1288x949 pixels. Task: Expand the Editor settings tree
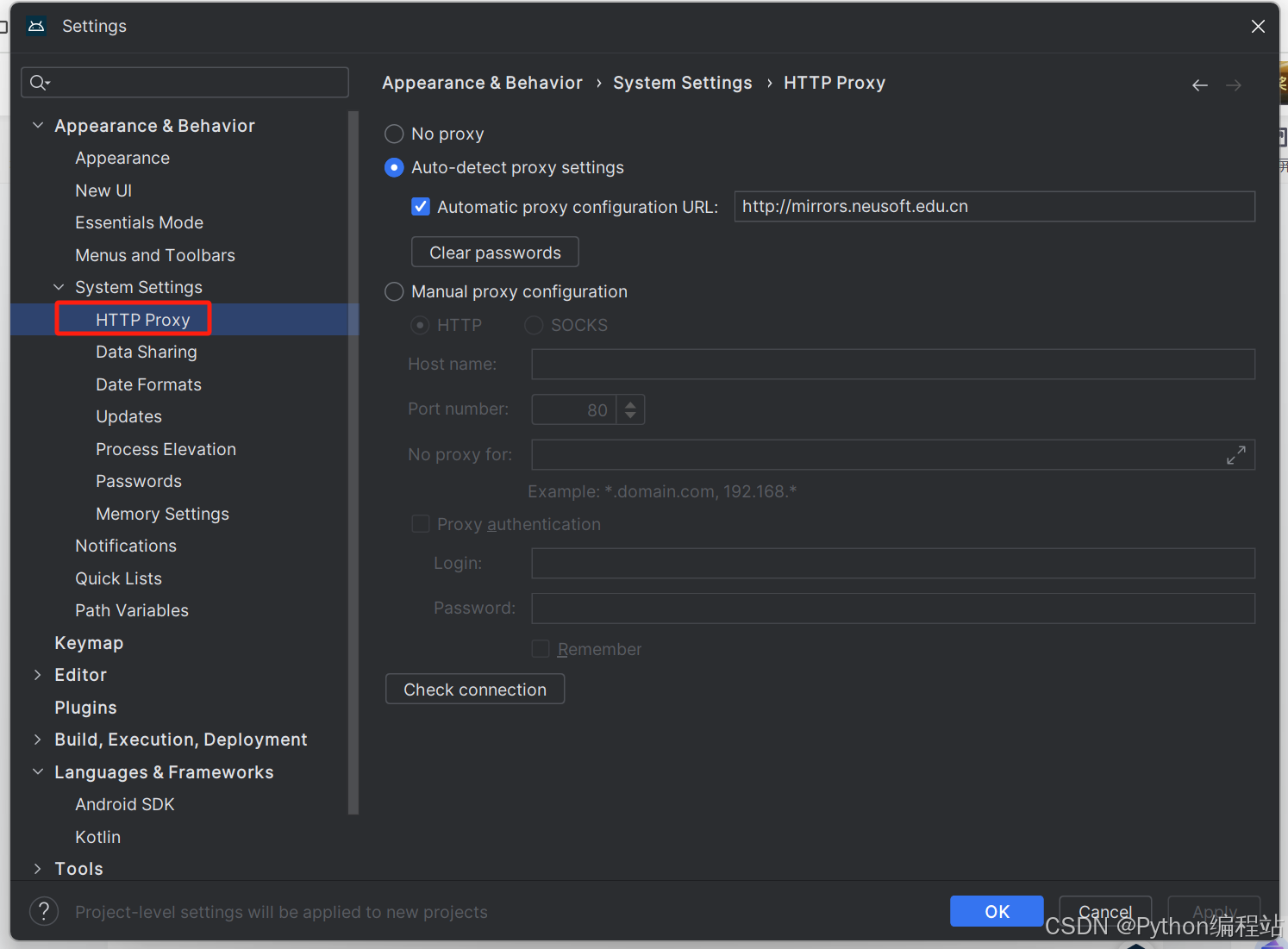(x=37, y=674)
